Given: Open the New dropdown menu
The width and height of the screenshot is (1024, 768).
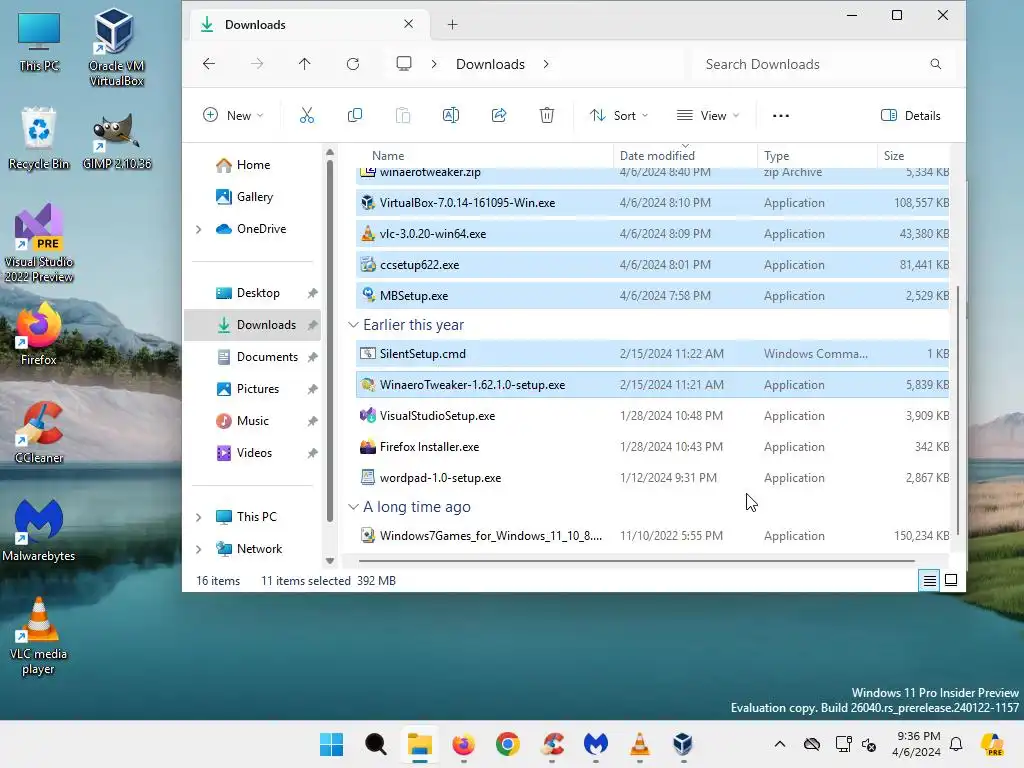Looking at the screenshot, I should point(233,116).
